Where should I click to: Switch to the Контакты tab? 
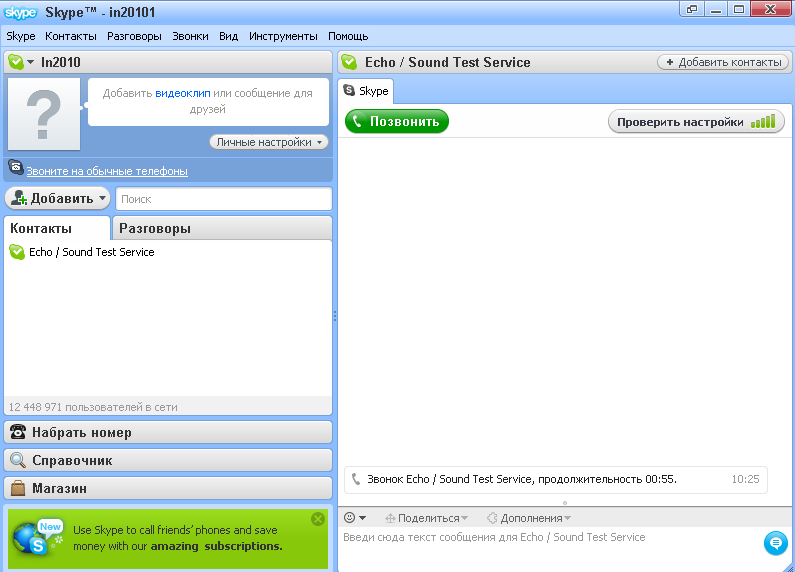(57, 228)
